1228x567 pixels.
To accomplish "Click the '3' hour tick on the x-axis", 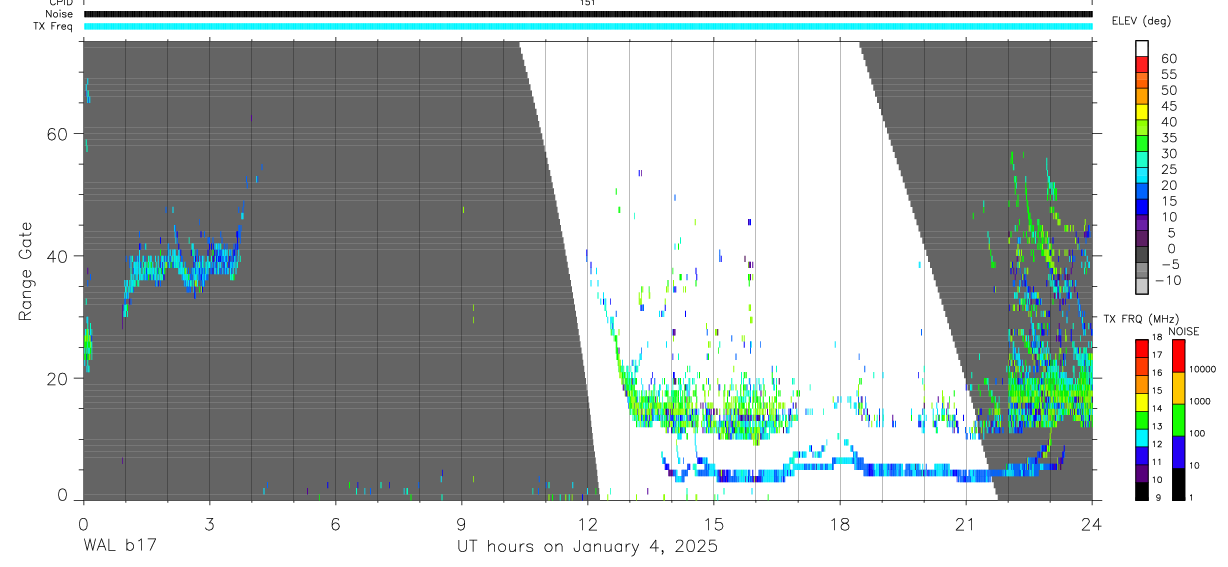I will coord(209,524).
